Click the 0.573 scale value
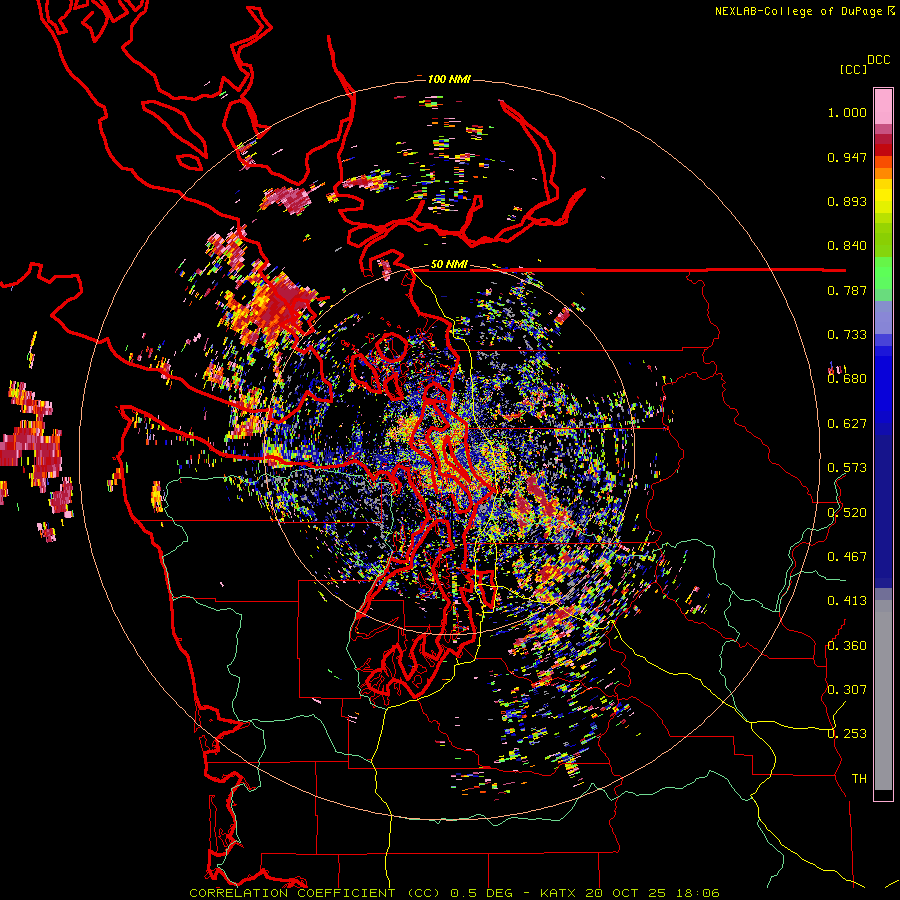 click(x=847, y=468)
